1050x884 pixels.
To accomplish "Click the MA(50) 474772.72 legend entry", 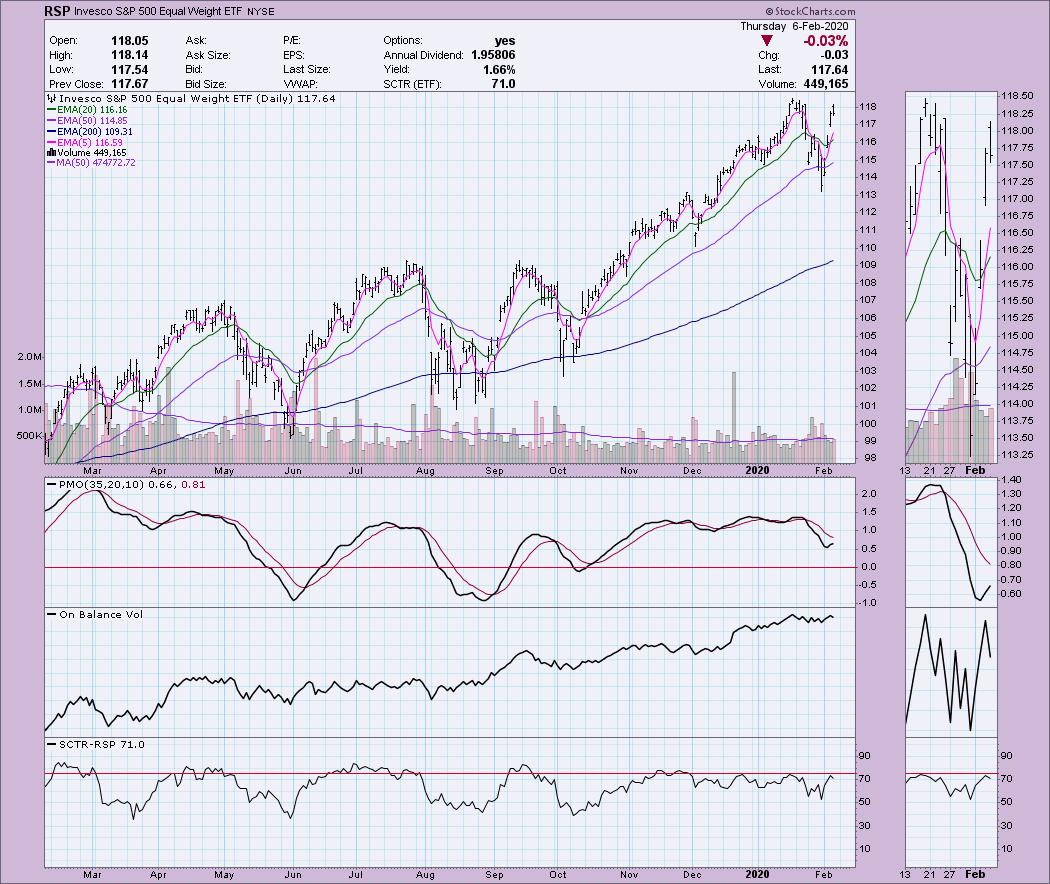I will 91,163.
